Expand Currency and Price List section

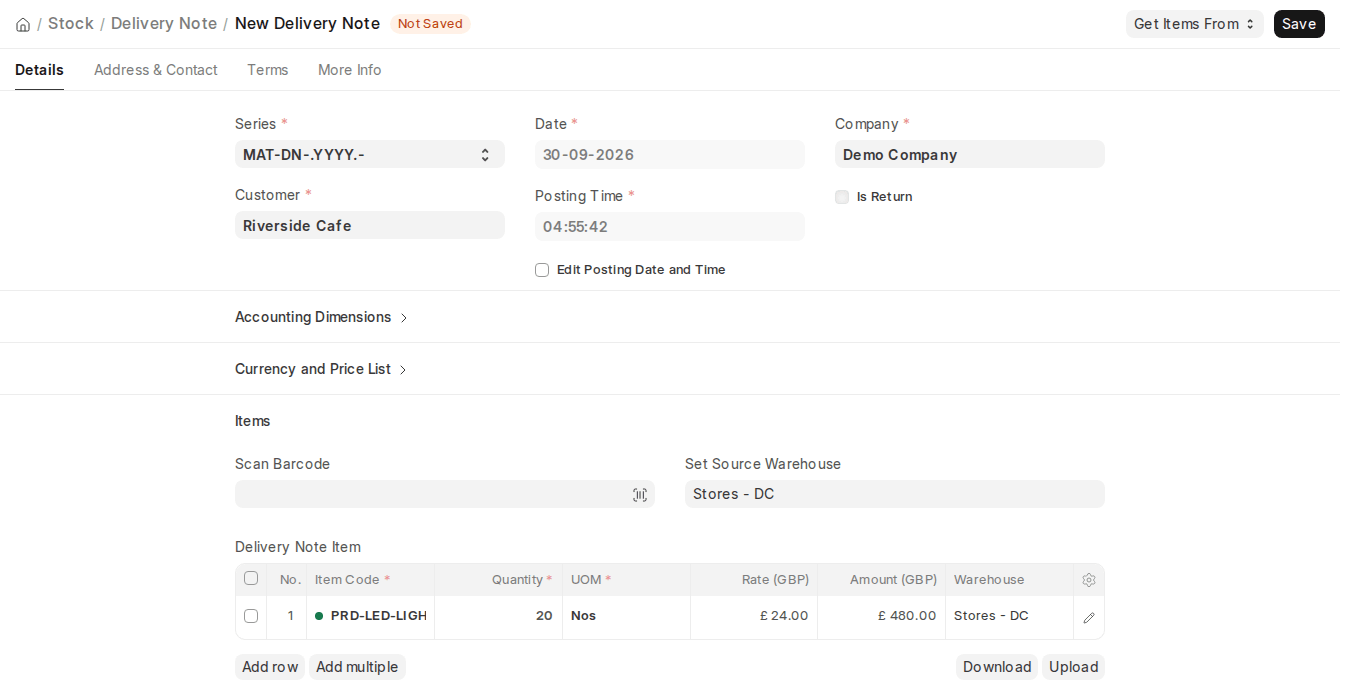click(x=322, y=369)
